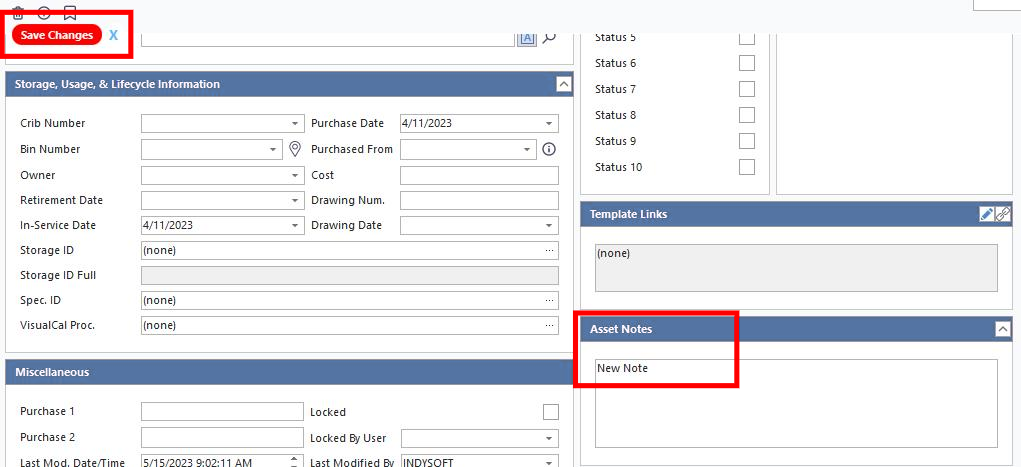This screenshot has width=1021, height=467.
Task: Enable the Status 7 checkbox
Action: coord(747,89)
